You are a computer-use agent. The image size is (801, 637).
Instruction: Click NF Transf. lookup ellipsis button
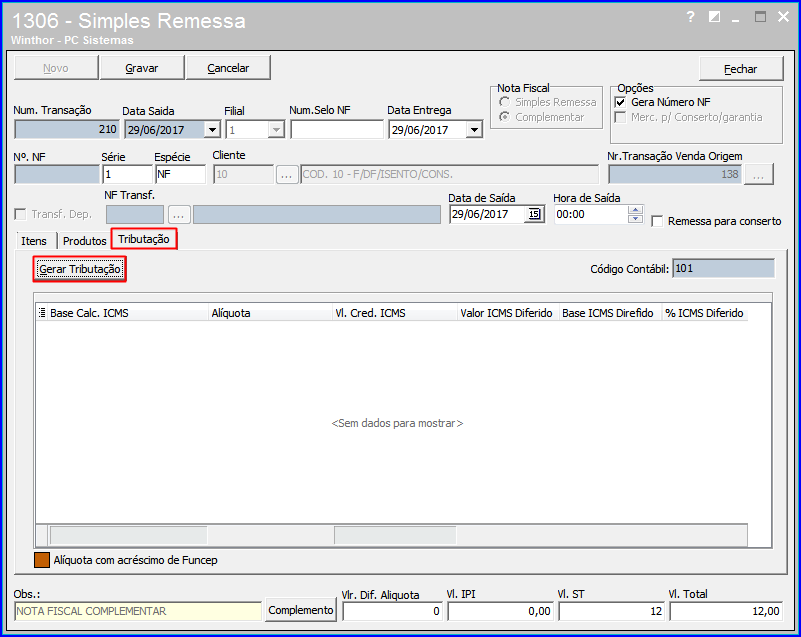point(178,215)
